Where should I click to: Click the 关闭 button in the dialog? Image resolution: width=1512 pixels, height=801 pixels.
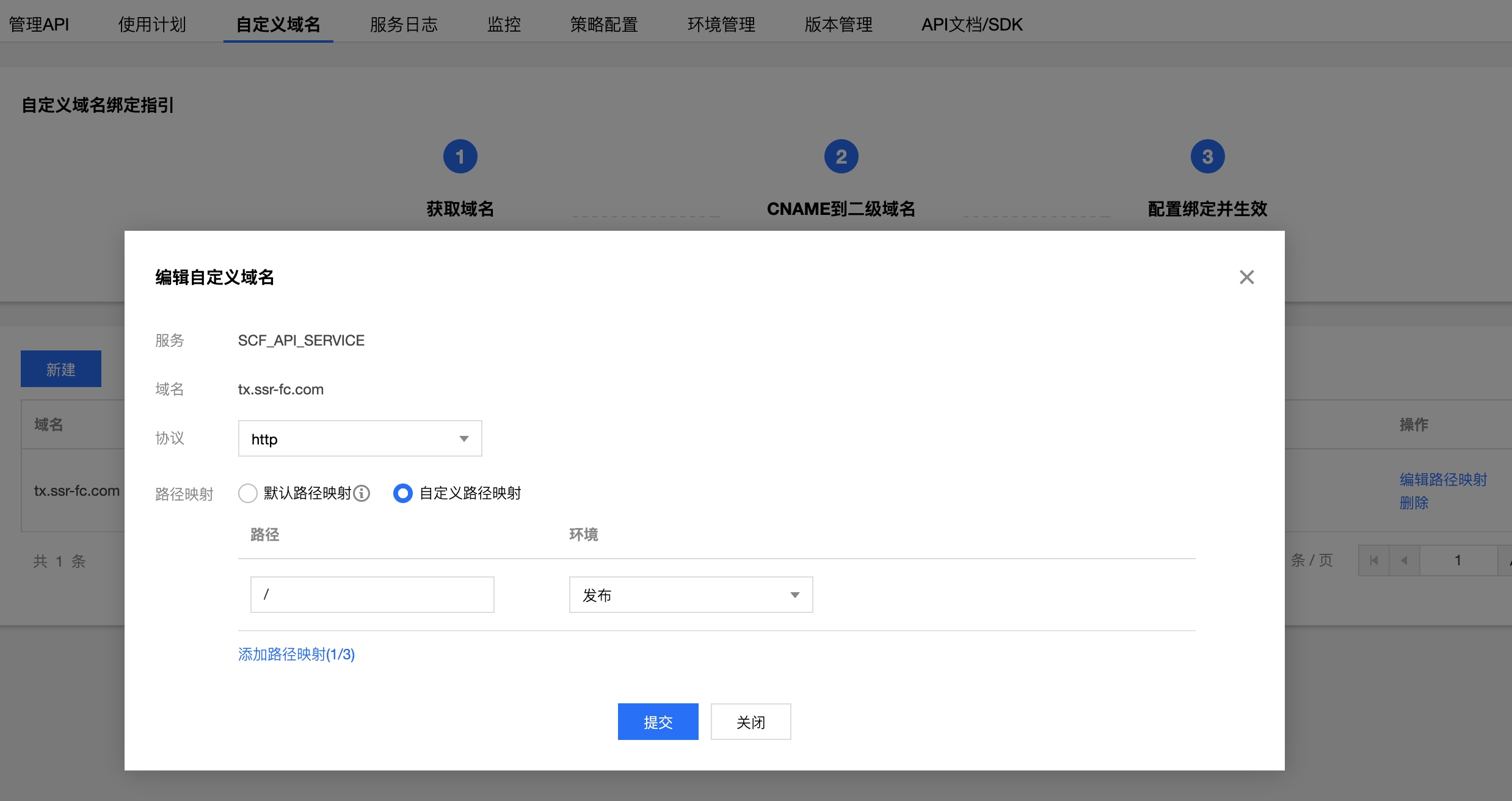[x=751, y=722]
